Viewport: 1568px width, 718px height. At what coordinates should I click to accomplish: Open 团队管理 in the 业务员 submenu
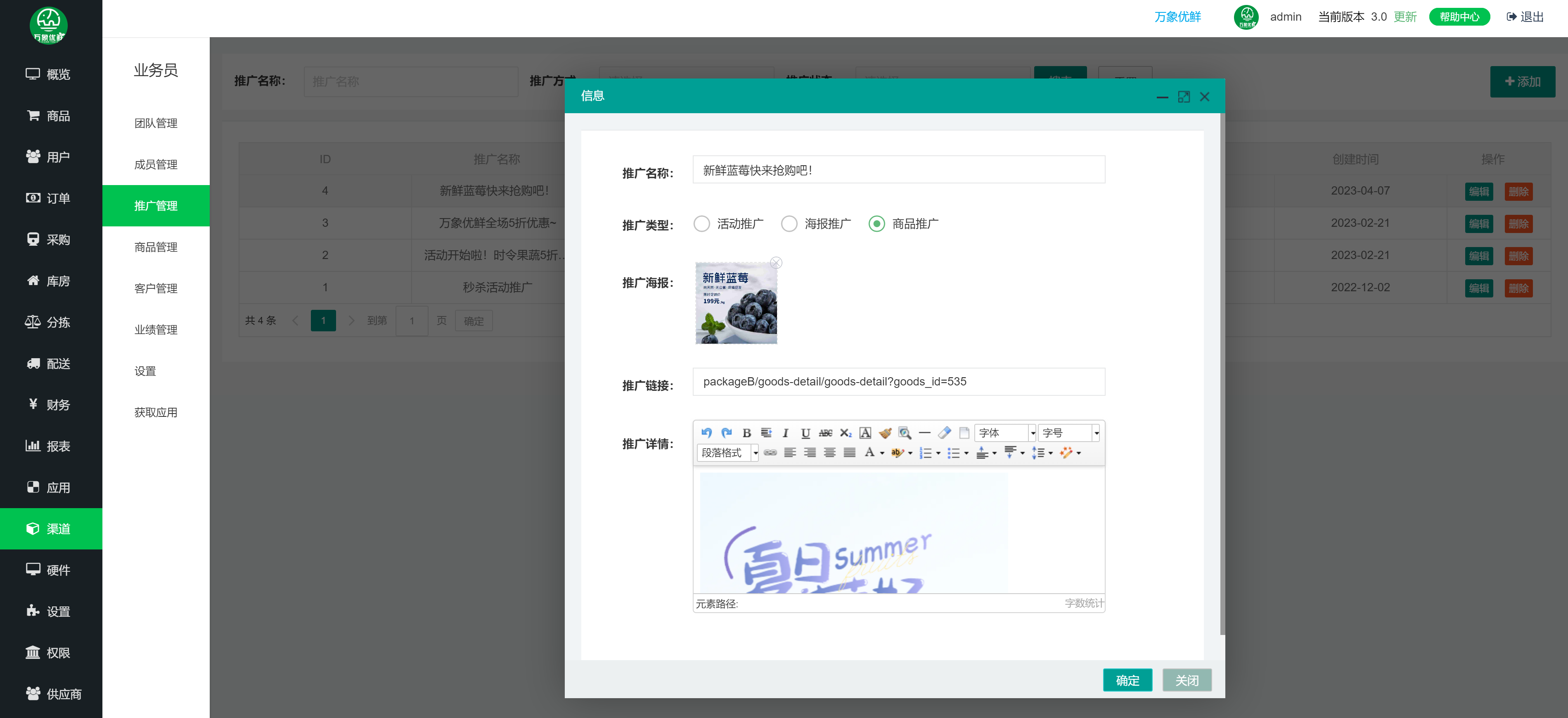tap(156, 123)
